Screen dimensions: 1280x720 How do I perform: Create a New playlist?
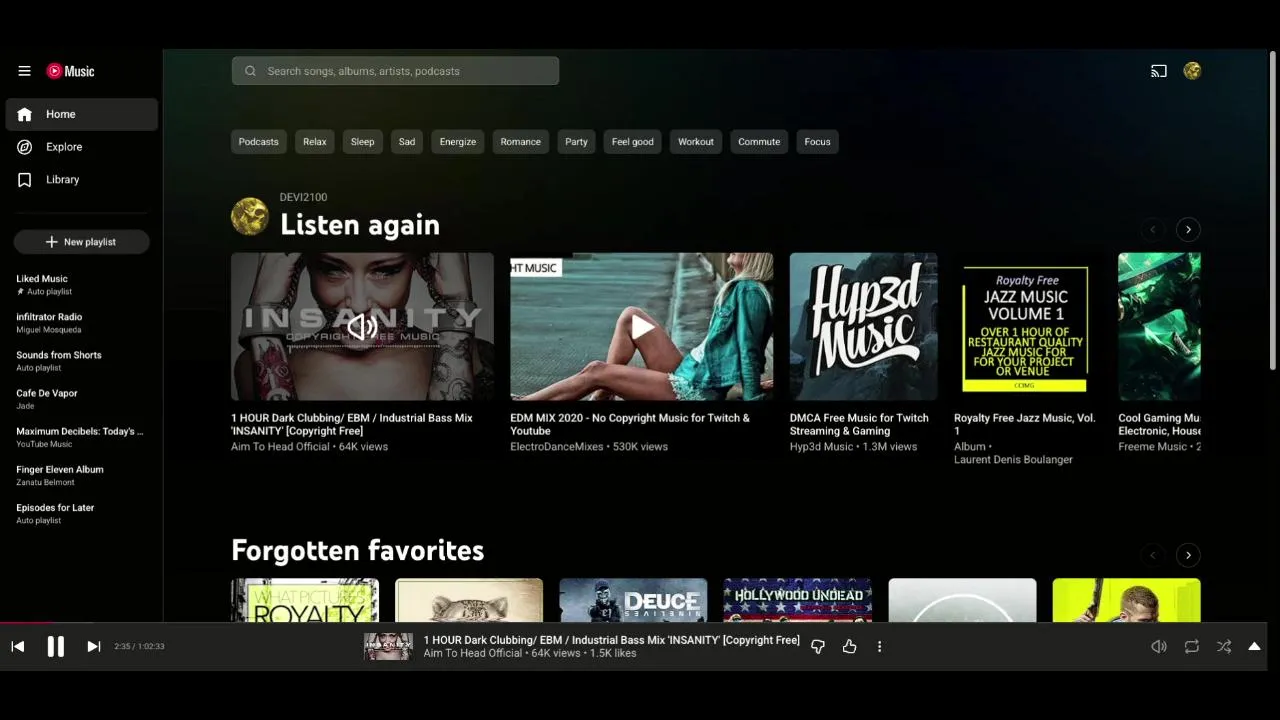(x=81, y=242)
